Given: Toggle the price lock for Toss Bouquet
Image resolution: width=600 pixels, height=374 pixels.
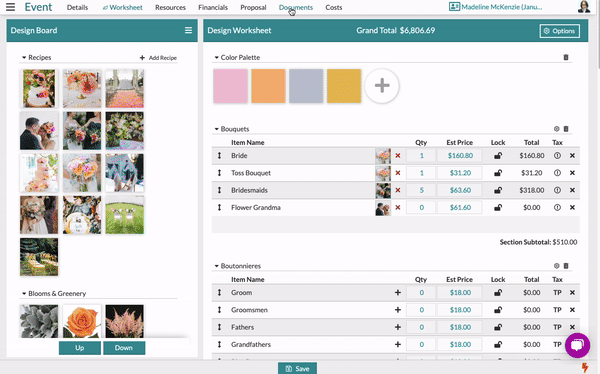Looking at the screenshot, I should point(498,173).
